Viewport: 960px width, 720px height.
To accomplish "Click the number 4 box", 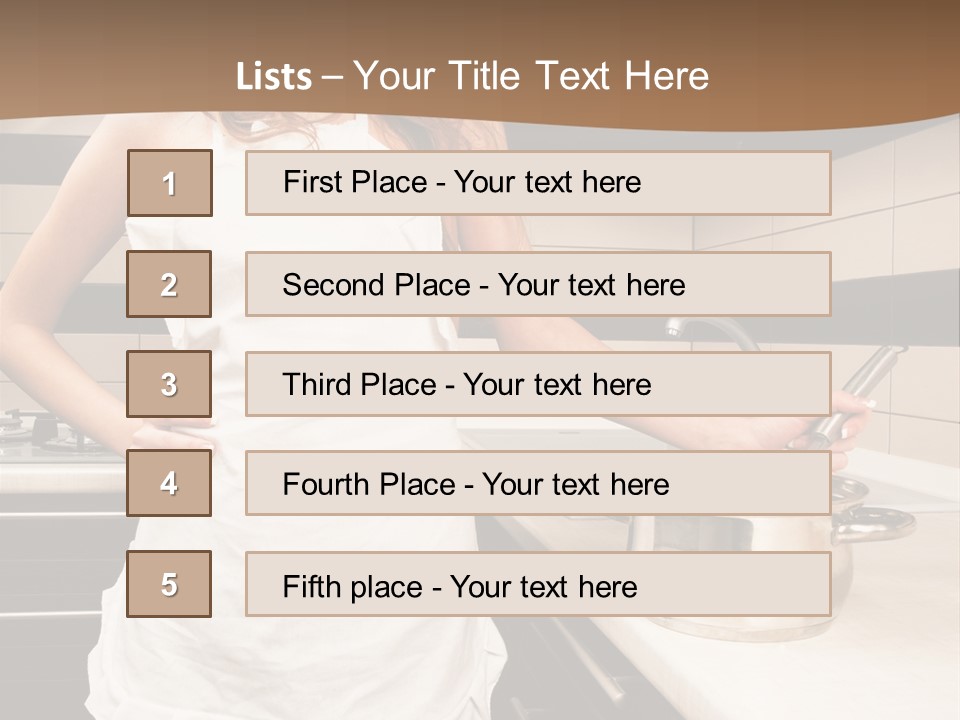I will tap(169, 483).
